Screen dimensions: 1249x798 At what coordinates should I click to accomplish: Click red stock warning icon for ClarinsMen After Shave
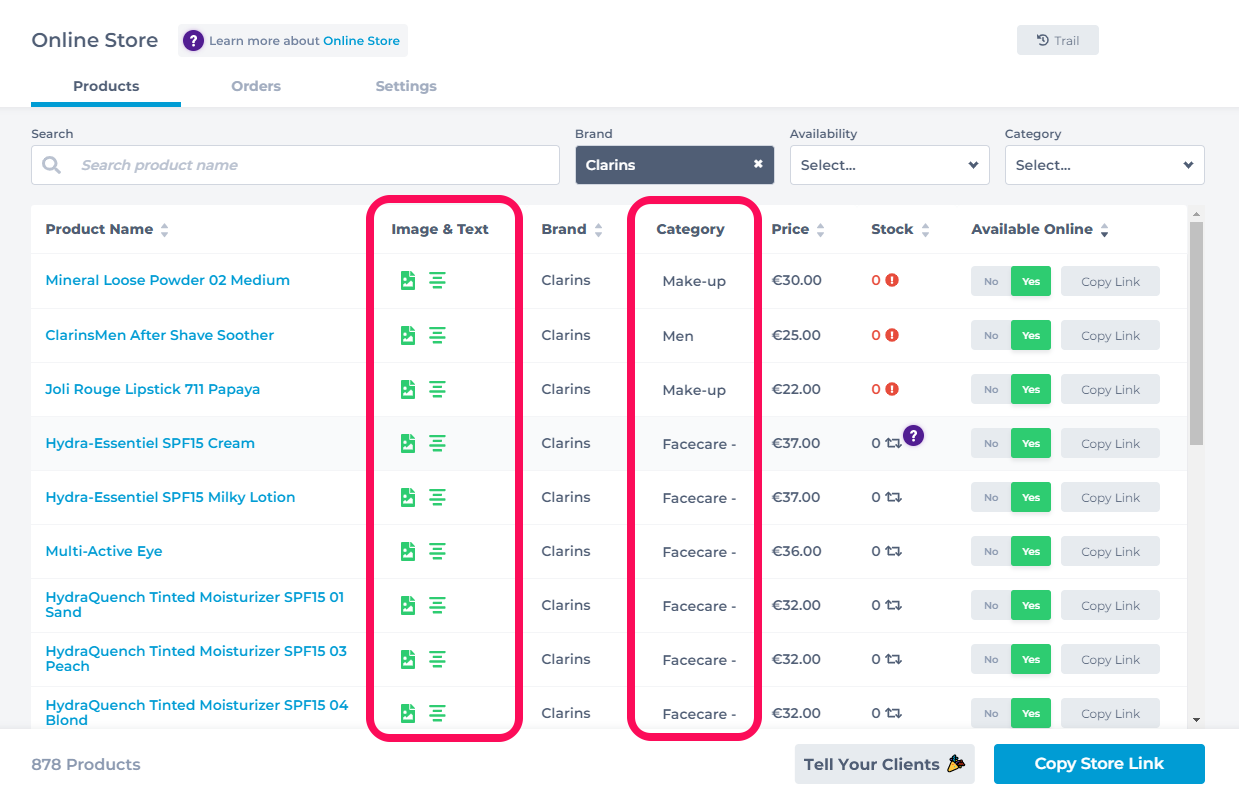pyautogui.click(x=892, y=335)
